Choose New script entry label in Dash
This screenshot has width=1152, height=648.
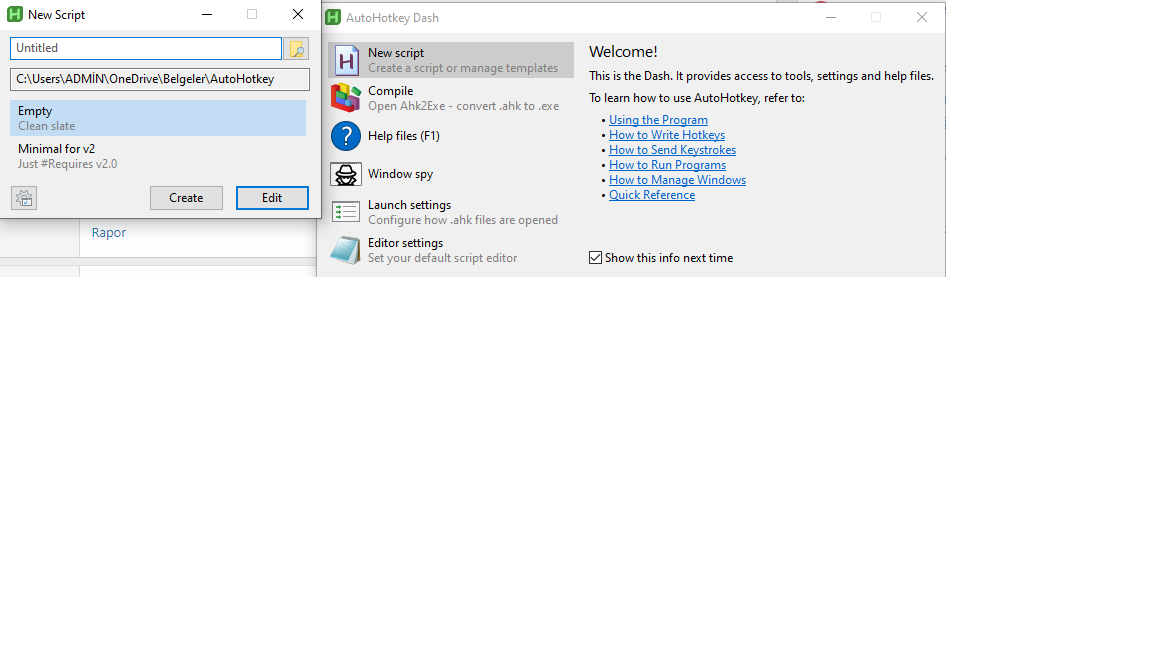pyautogui.click(x=396, y=53)
